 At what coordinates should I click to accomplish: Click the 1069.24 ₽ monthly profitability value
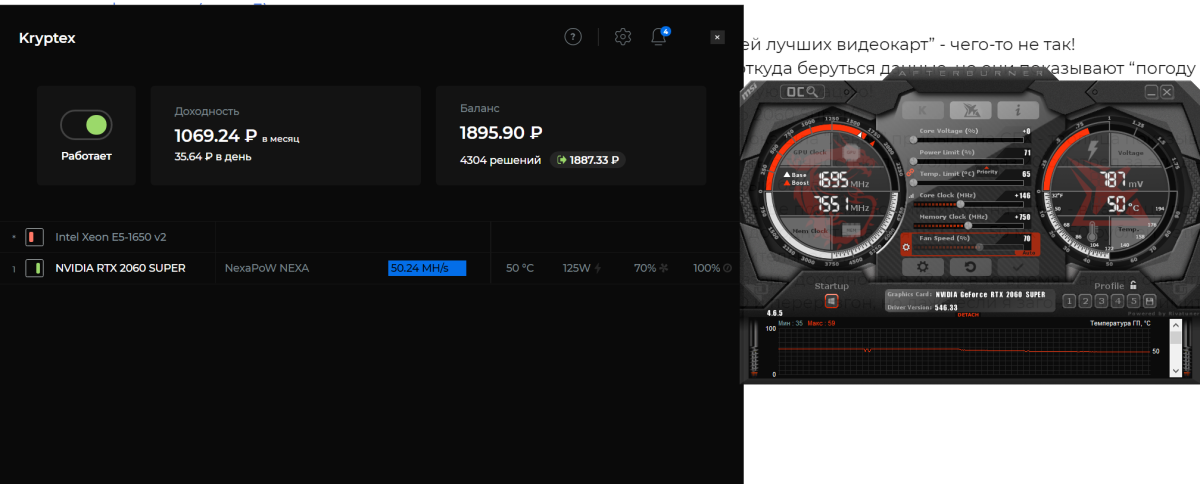click(x=216, y=136)
